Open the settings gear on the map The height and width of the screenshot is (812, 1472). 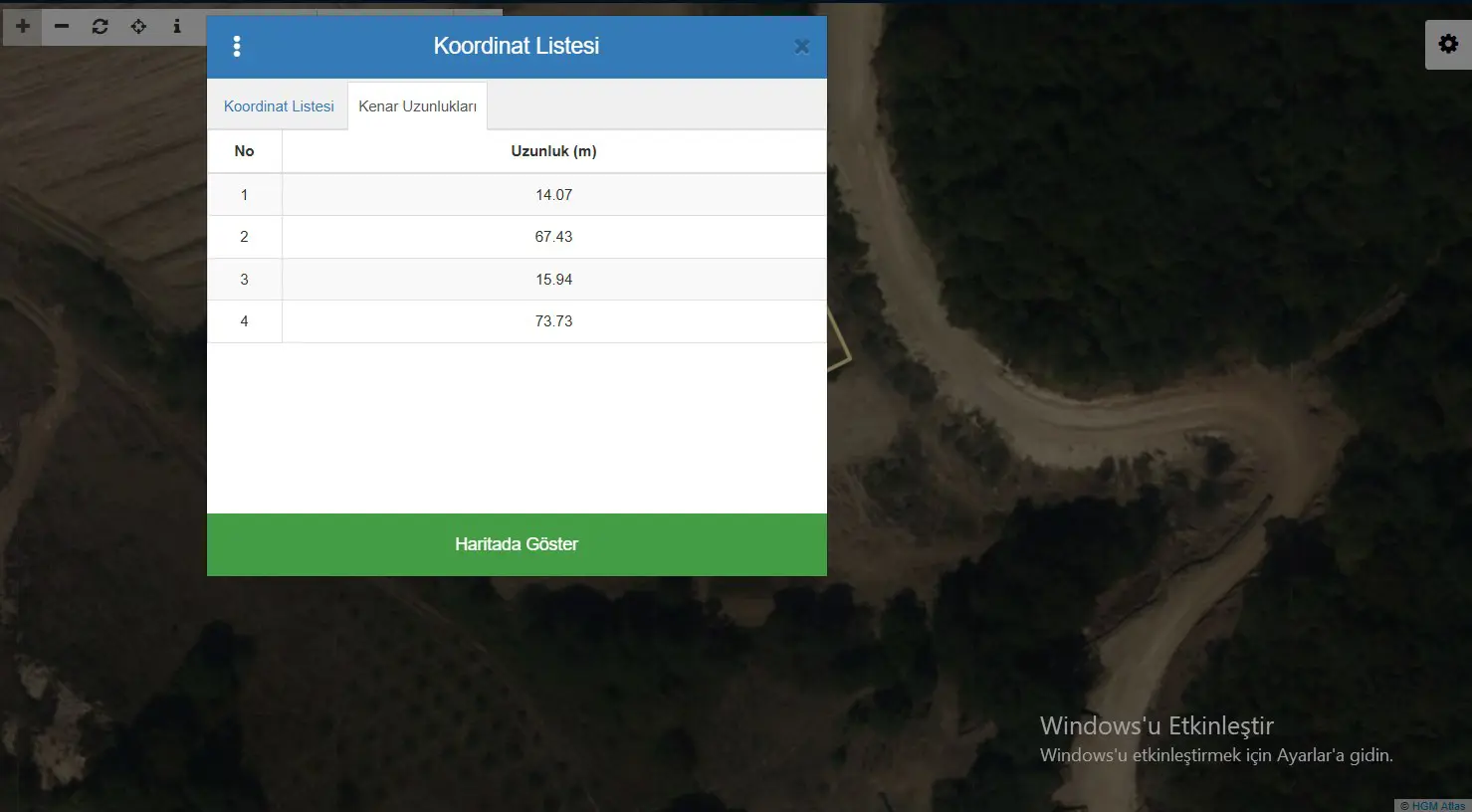[1448, 44]
